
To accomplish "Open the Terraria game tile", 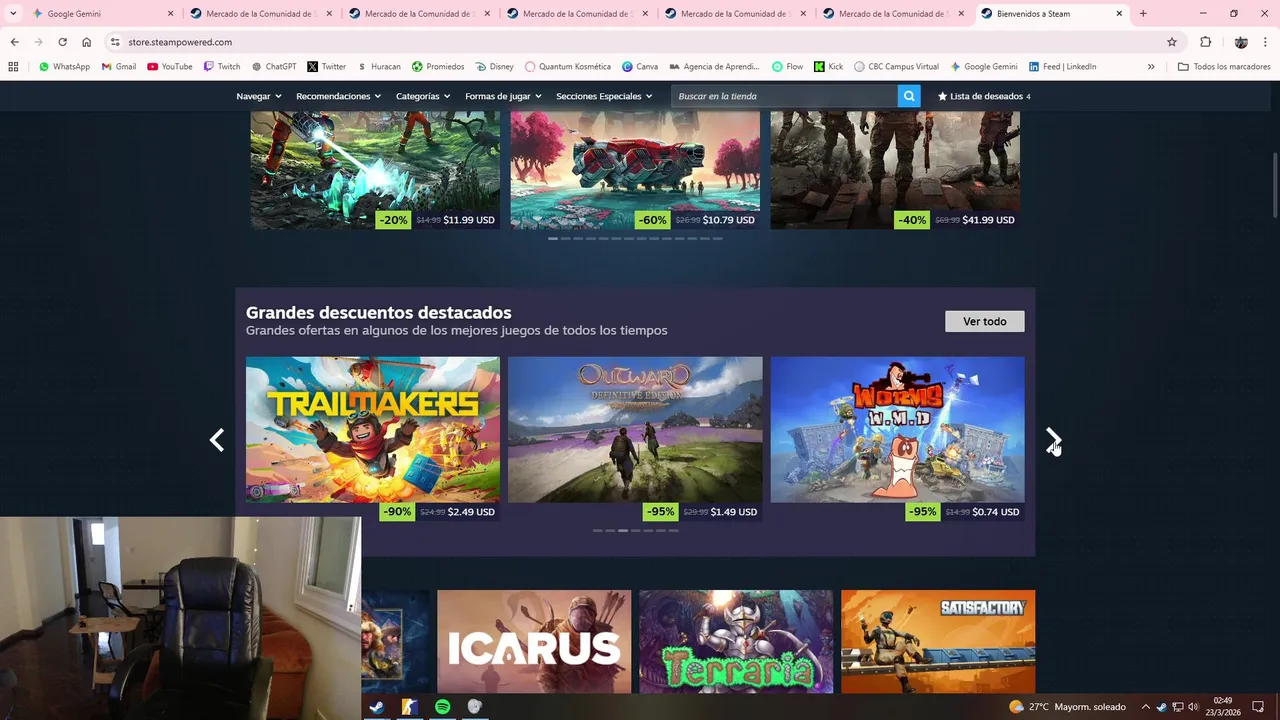I will click(x=736, y=641).
